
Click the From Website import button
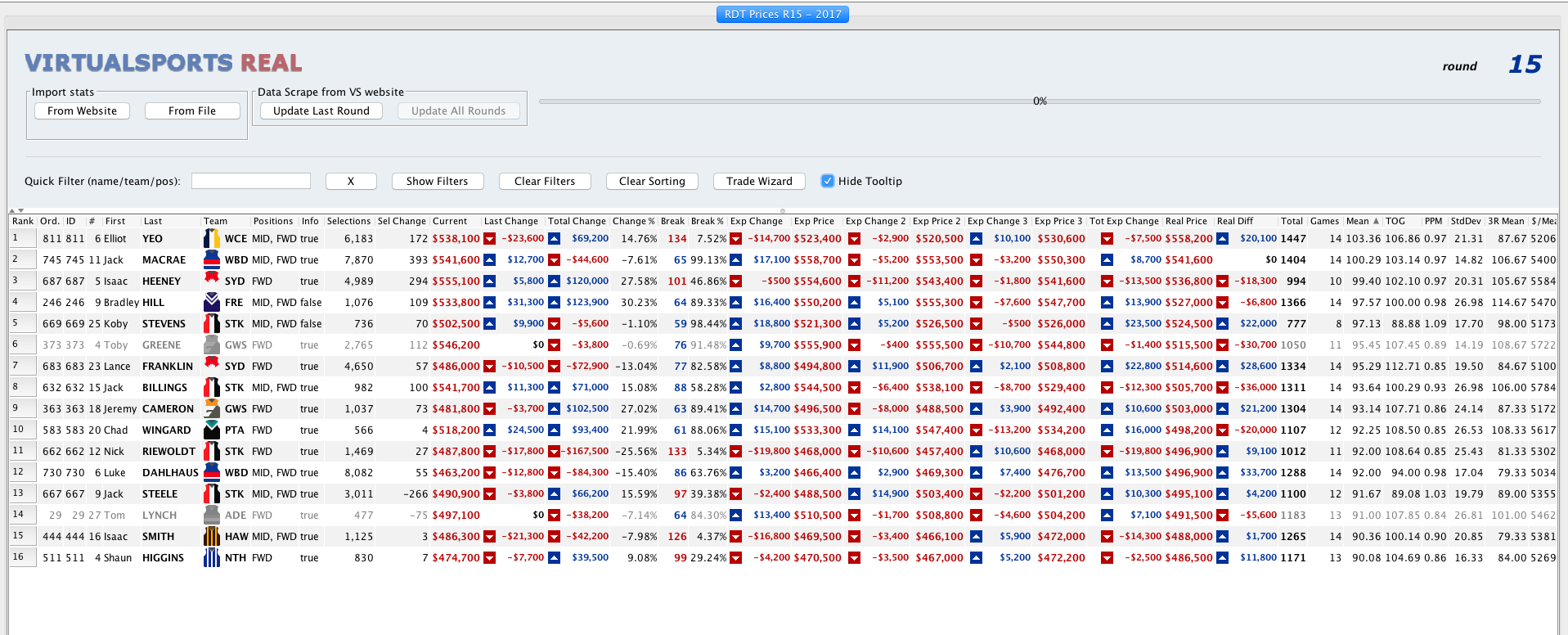pos(82,111)
